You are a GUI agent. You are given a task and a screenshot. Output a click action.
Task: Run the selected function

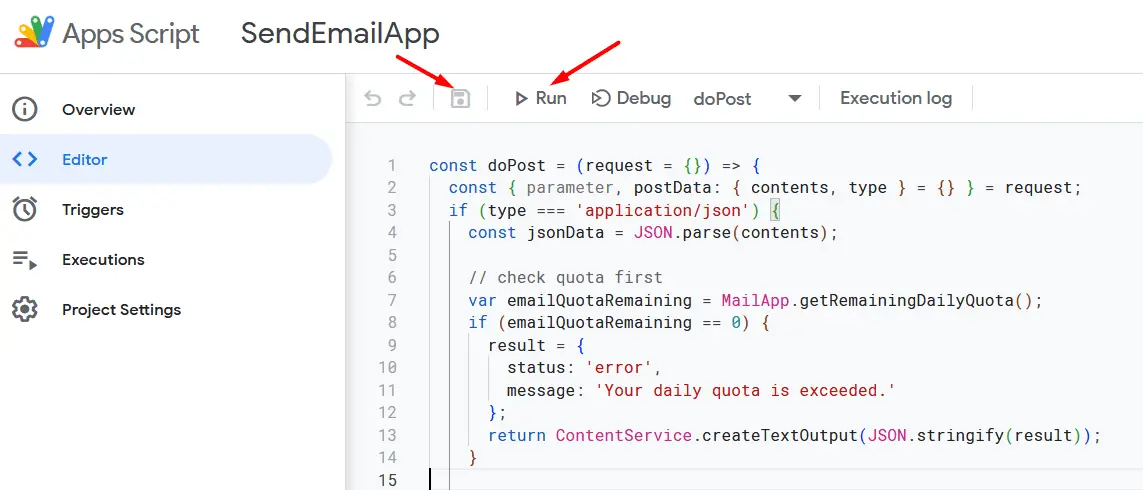pyautogui.click(x=540, y=98)
